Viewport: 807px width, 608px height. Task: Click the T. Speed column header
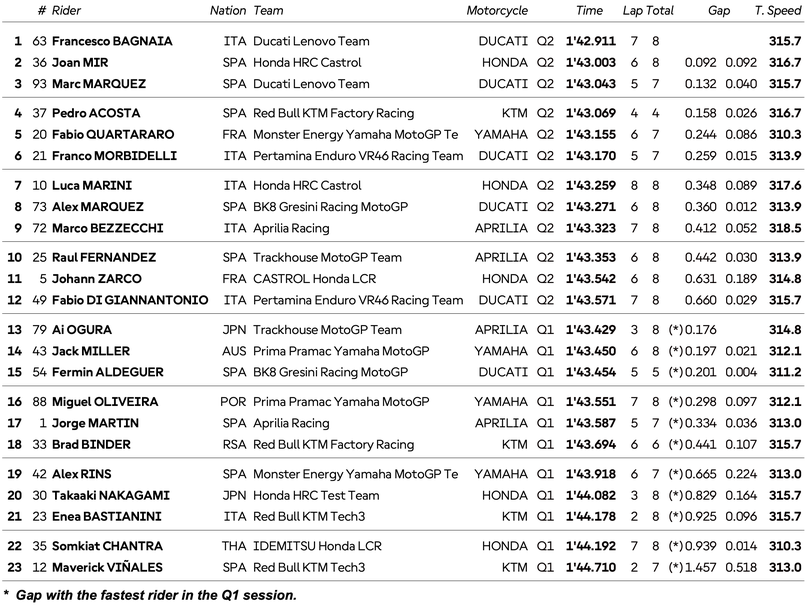click(x=778, y=11)
